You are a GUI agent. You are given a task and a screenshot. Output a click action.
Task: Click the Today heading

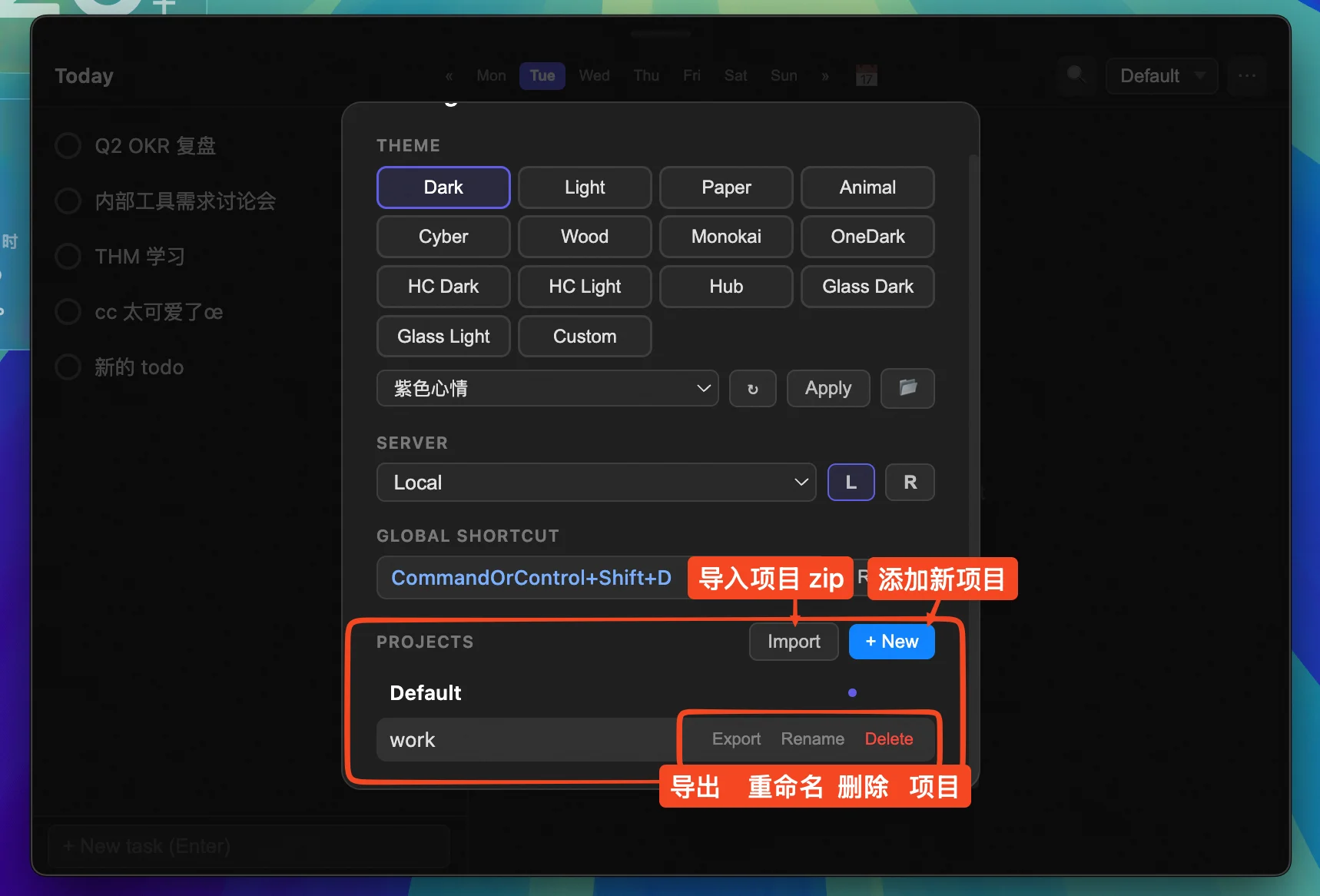[x=84, y=76]
